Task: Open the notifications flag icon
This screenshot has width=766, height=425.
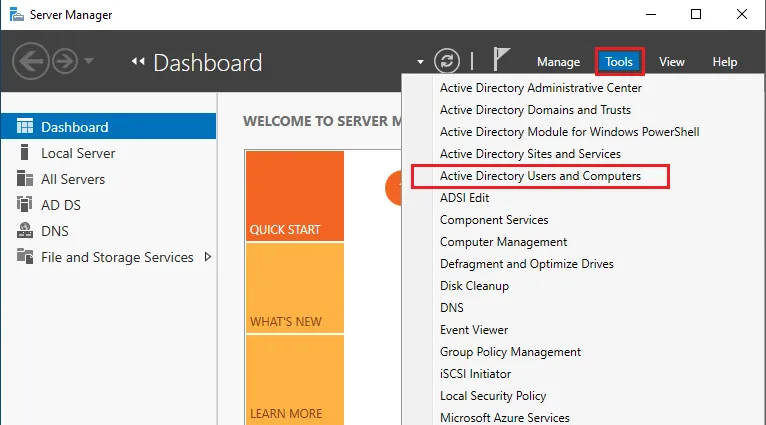Action: pyautogui.click(x=501, y=59)
